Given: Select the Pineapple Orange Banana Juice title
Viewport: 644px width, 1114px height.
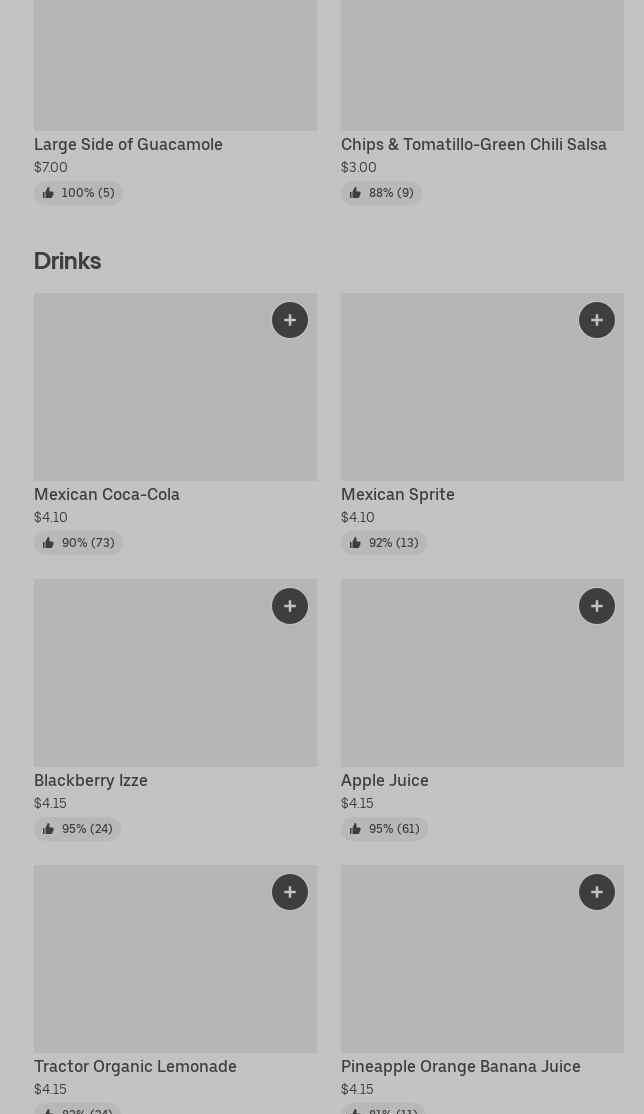Looking at the screenshot, I should click(x=460, y=1066).
